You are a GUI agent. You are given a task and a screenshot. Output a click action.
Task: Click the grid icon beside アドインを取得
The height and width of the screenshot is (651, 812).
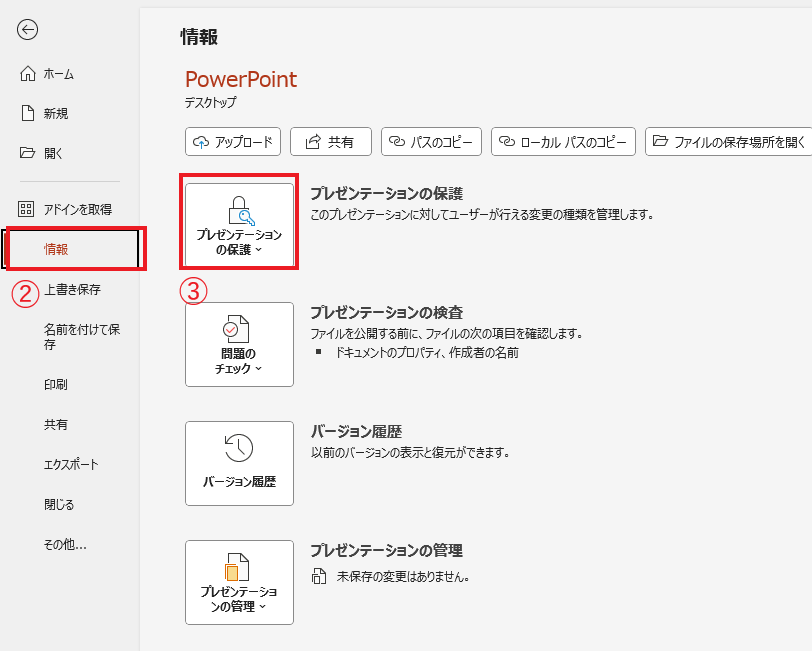click(26, 209)
